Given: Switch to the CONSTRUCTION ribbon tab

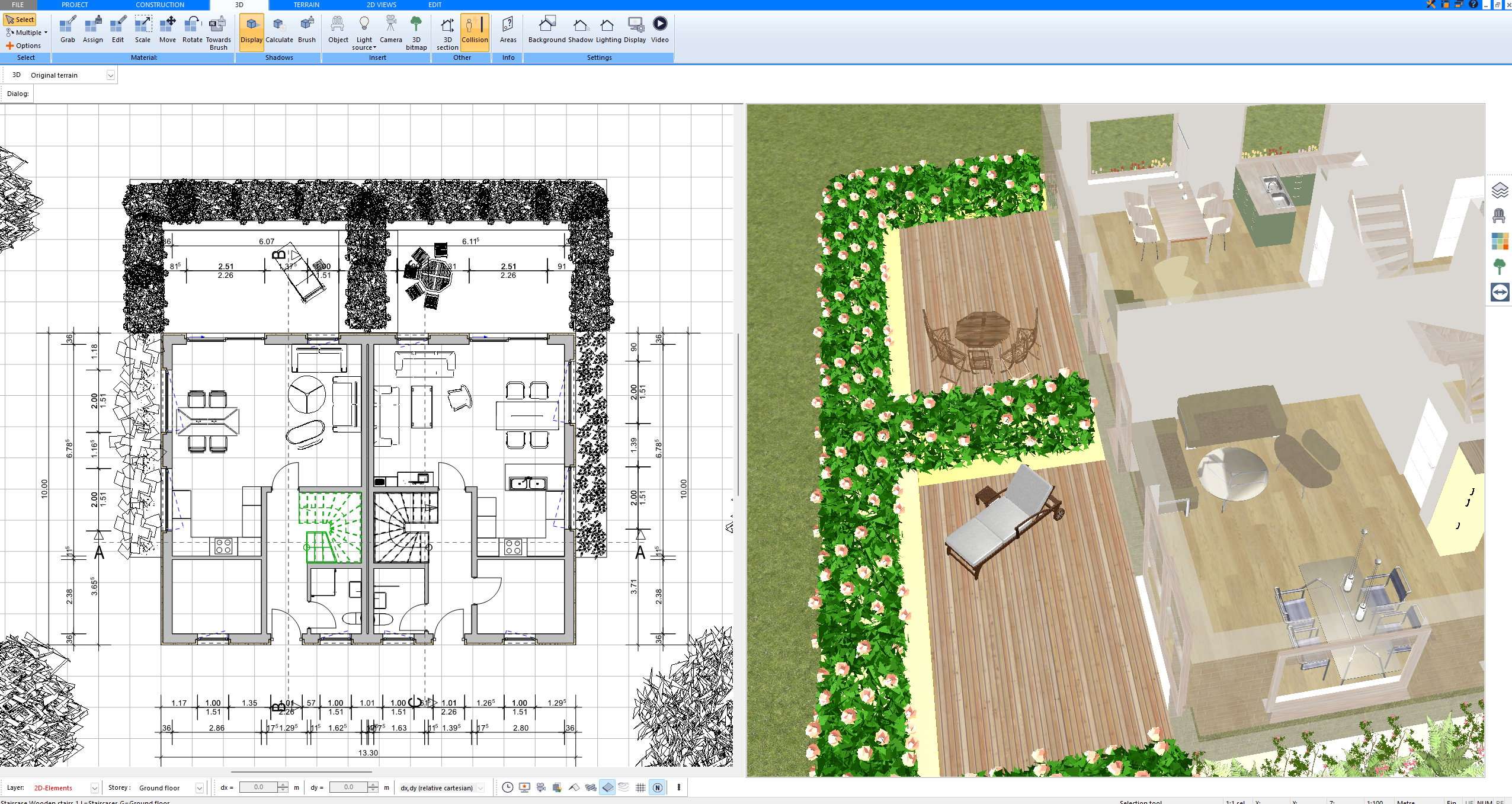Looking at the screenshot, I should 160,5.
